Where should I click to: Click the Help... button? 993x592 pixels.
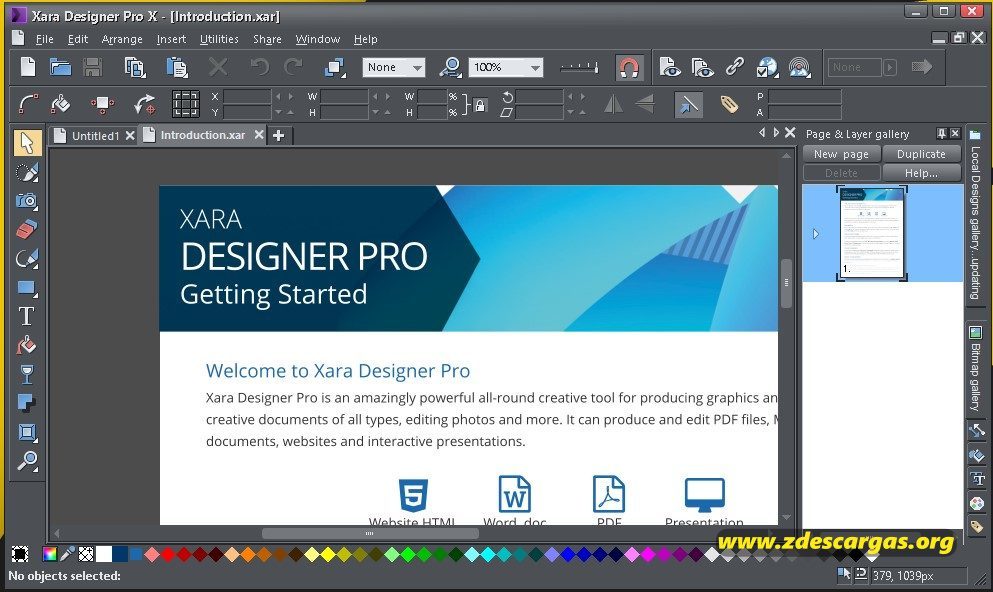pos(921,173)
